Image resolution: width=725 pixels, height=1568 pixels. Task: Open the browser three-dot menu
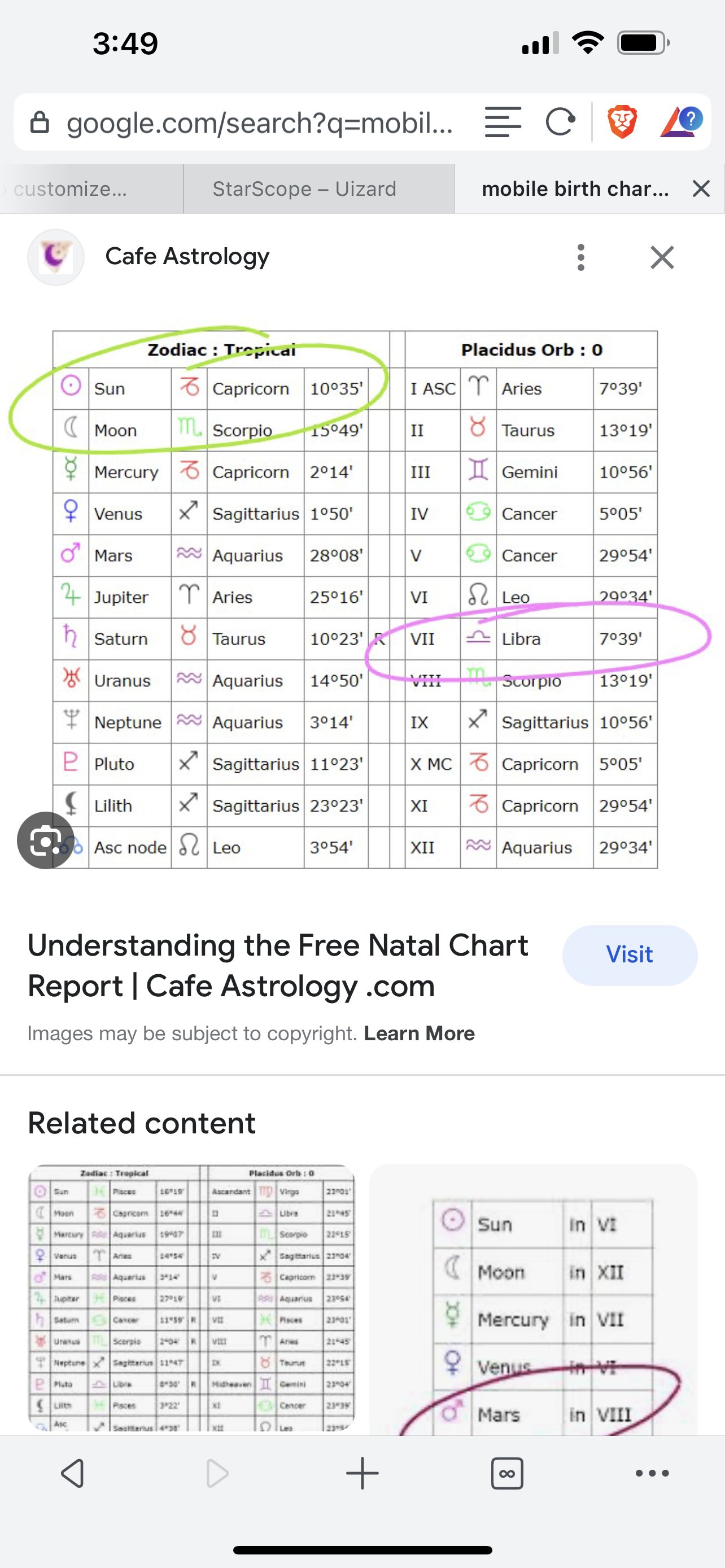[652, 1473]
